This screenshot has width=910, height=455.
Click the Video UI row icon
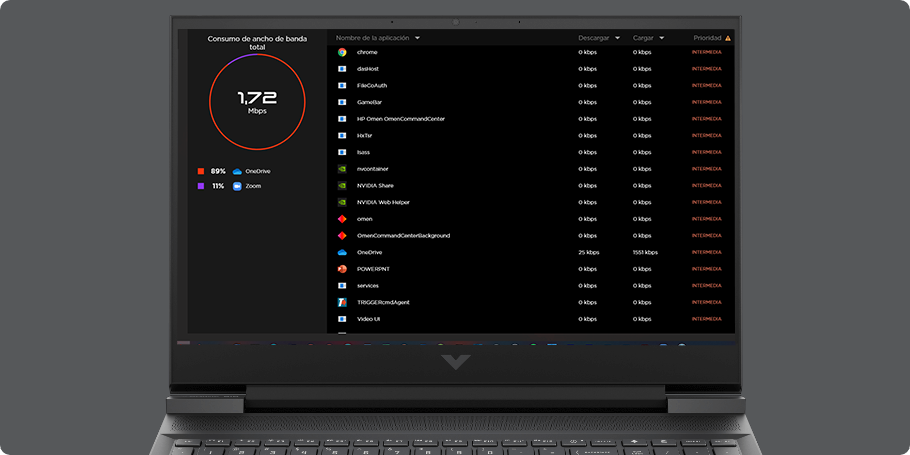coord(342,319)
